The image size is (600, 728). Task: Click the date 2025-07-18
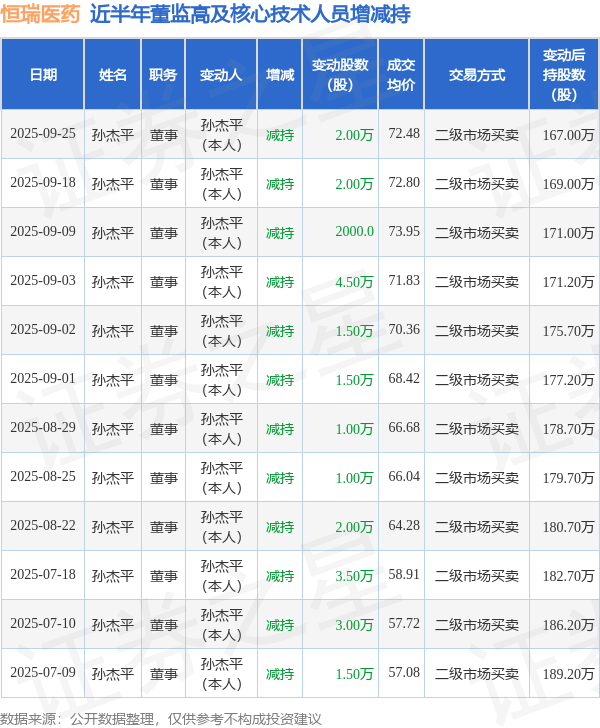tap(43, 574)
